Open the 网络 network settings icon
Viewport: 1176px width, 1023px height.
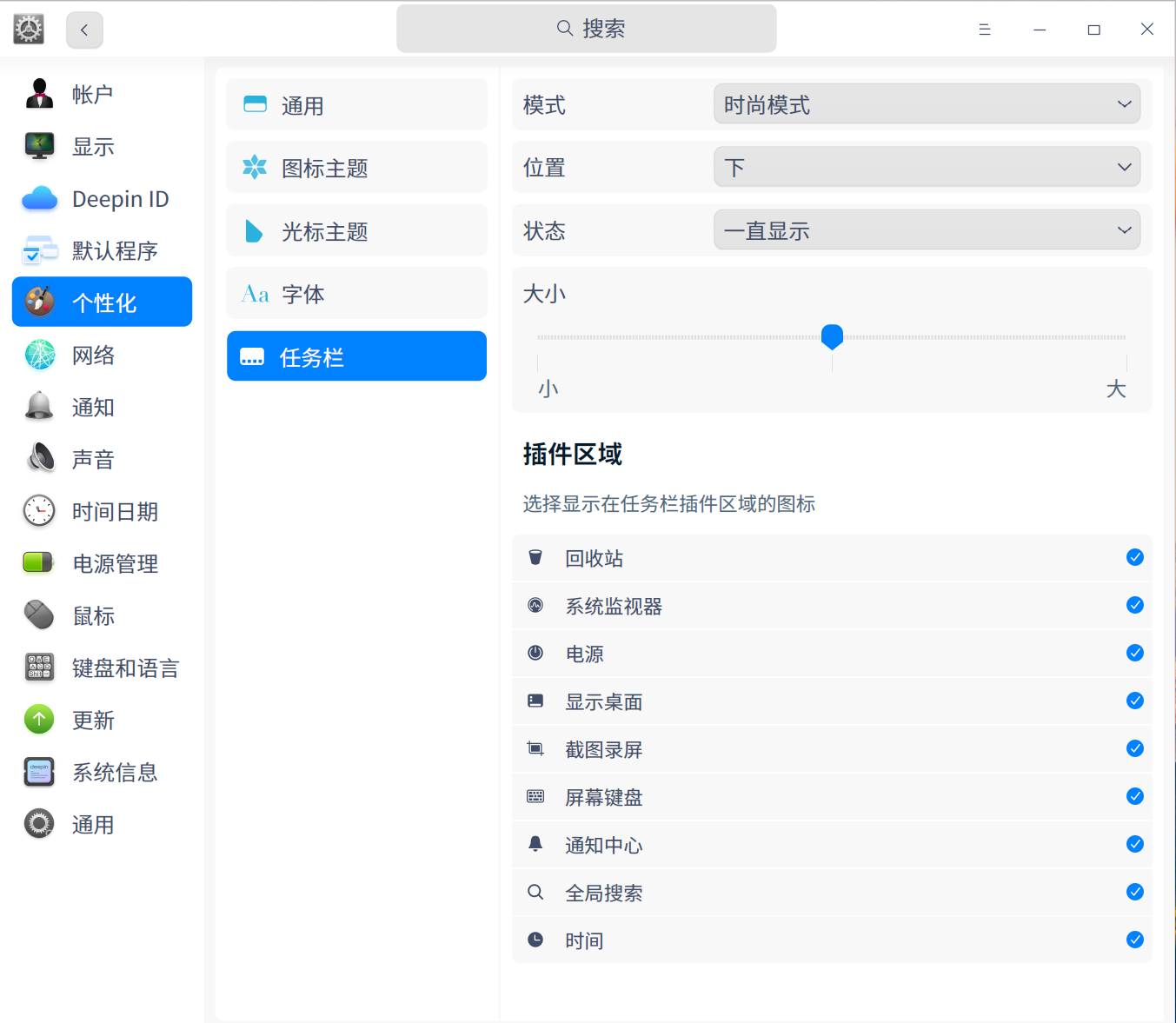click(x=39, y=355)
